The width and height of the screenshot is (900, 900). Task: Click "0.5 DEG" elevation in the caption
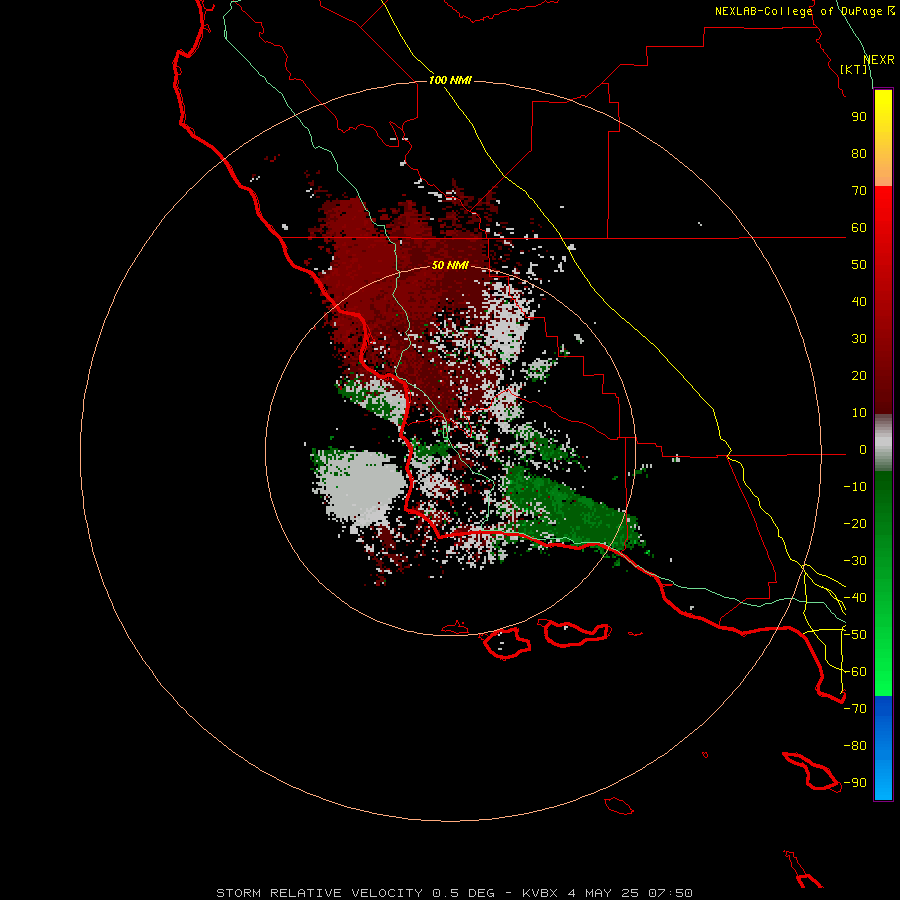click(463, 893)
